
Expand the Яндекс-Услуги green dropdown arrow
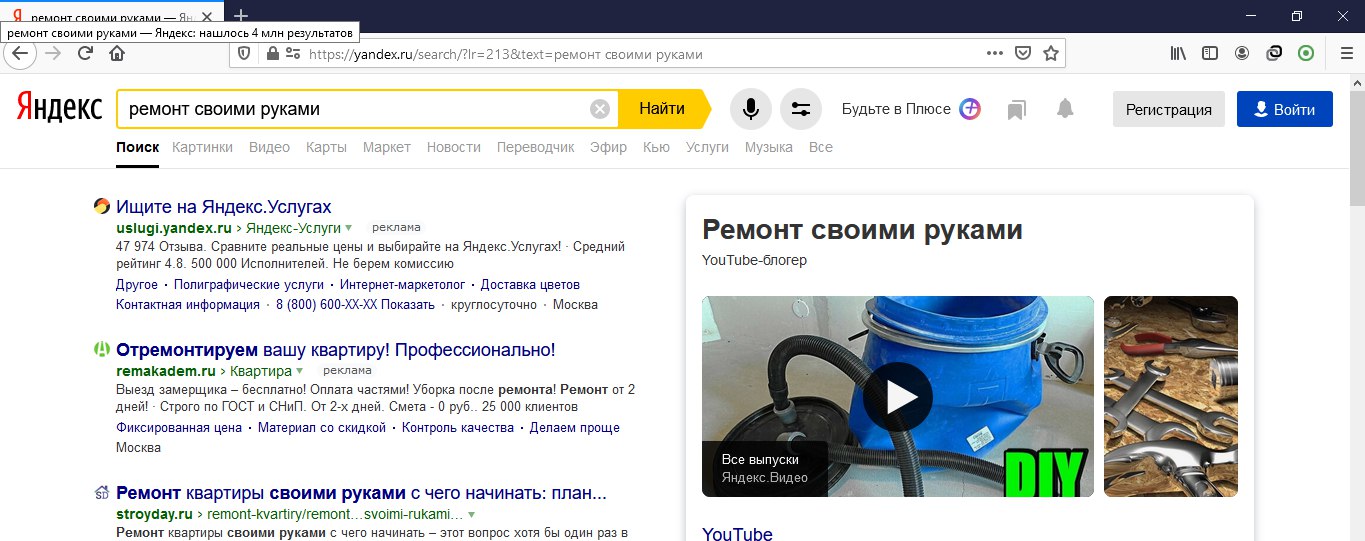tap(350, 228)
